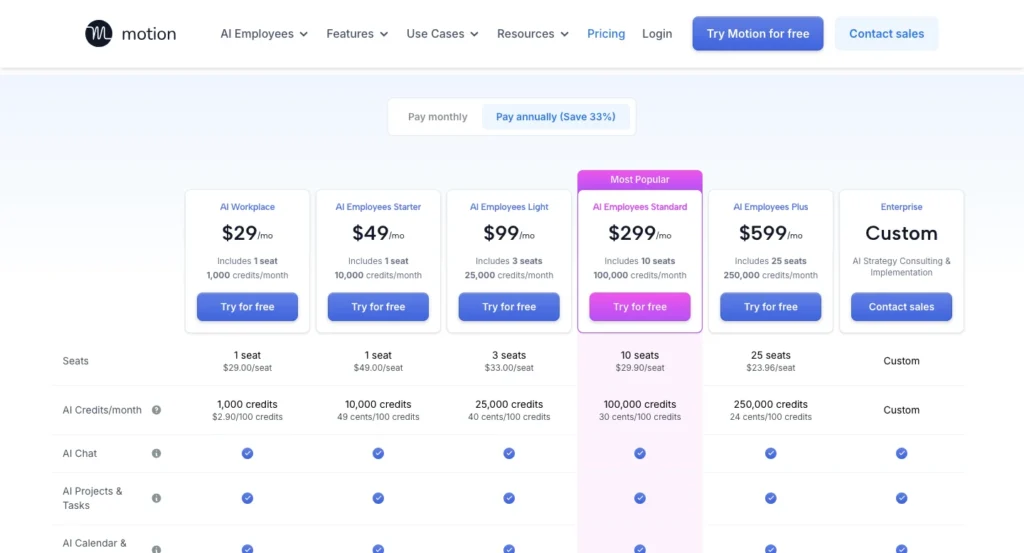Expand the AI Employees menu
This screenshot has height=553, width=1024.
[264, 34]
